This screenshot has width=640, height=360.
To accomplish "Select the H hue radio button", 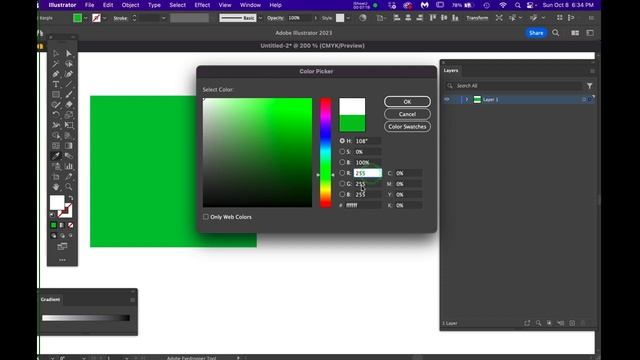I will click(342, 140).
